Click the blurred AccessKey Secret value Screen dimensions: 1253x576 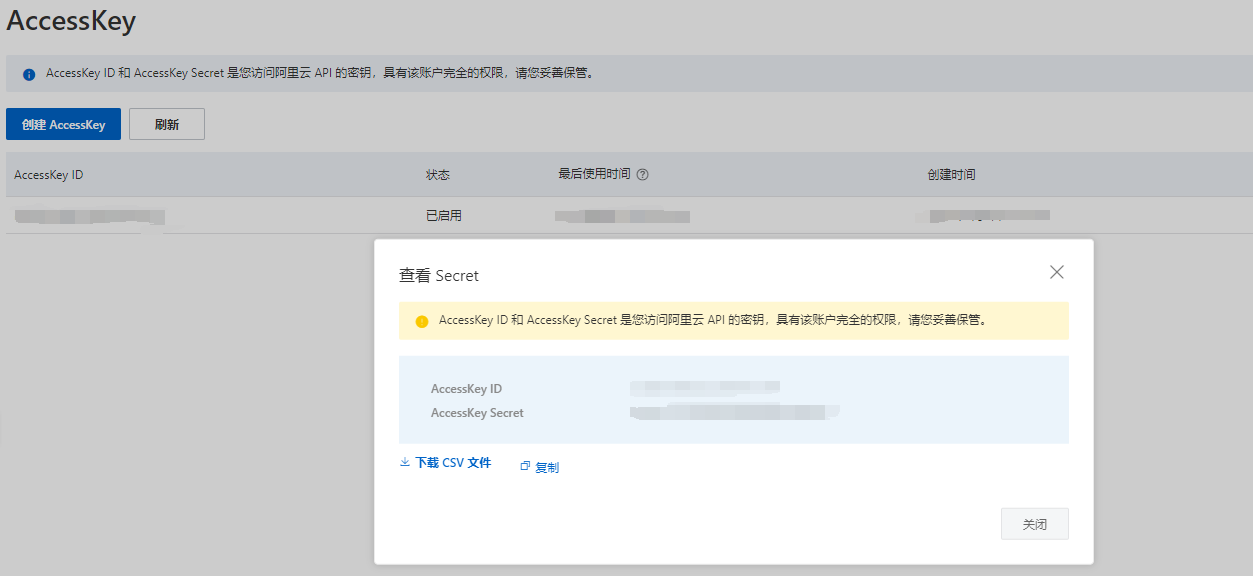point(735,412)
